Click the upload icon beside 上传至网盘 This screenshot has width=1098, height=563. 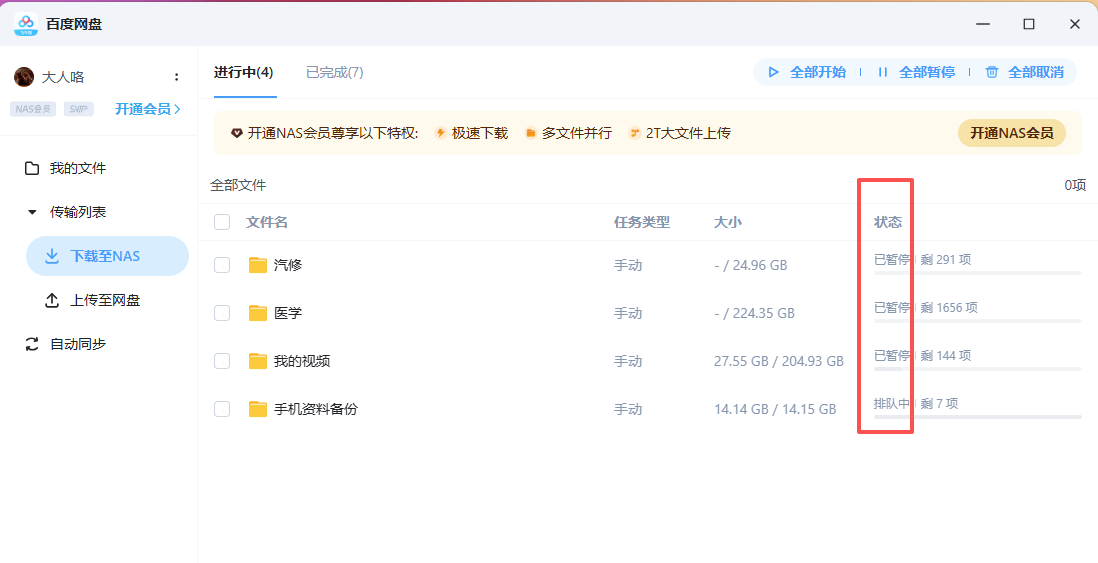tap(52, 300)
